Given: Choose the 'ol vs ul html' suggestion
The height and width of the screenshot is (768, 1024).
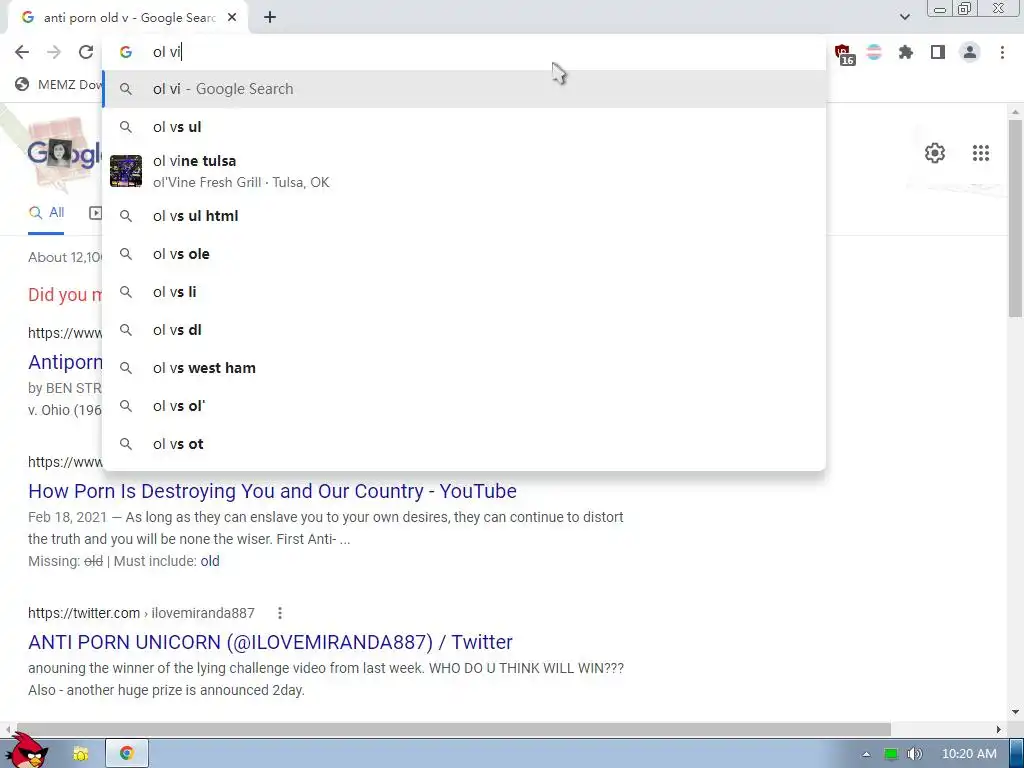Looking at the screenshot, I should coord(464,216).
